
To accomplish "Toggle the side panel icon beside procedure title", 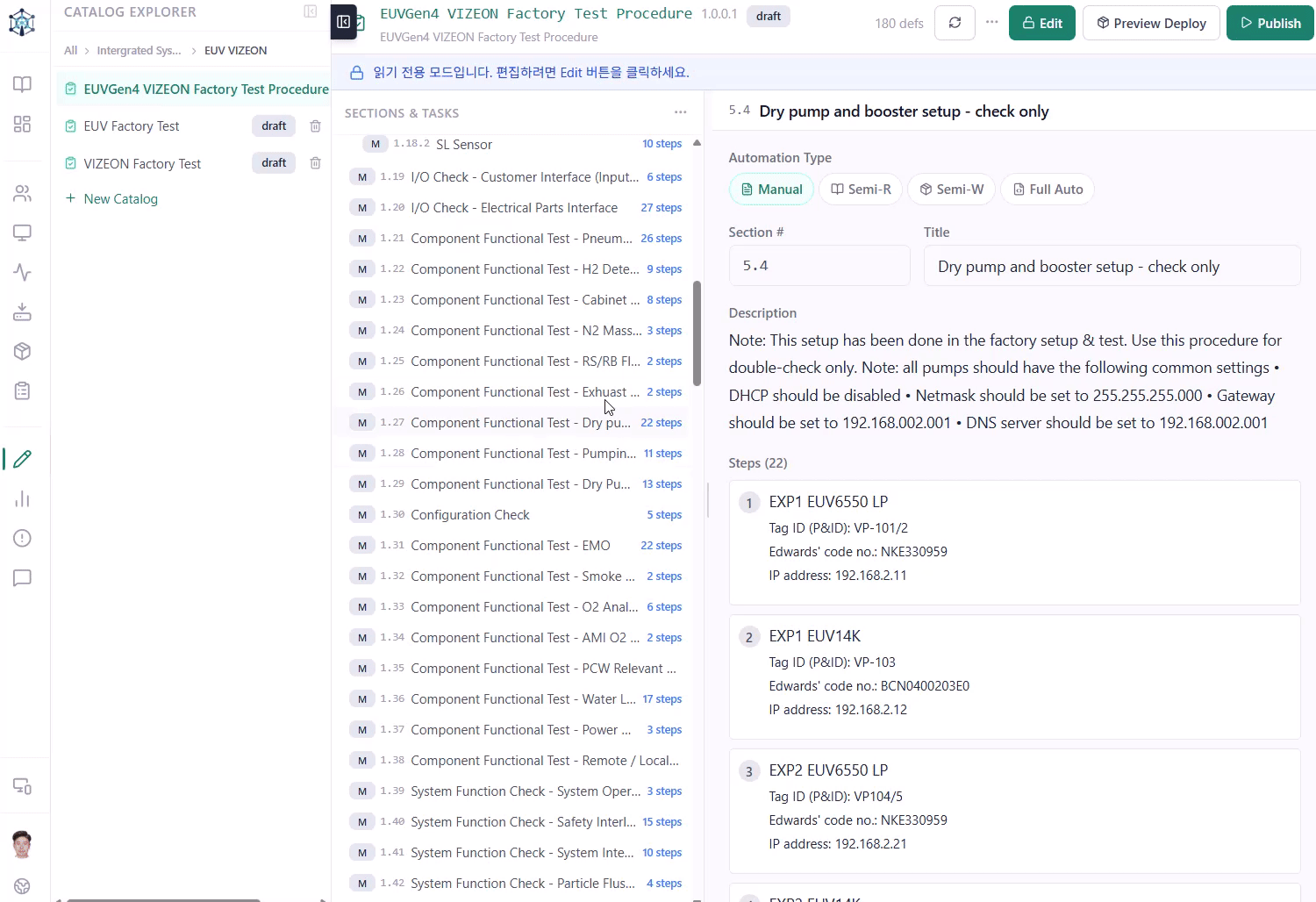I will click(x=344, y=22).
